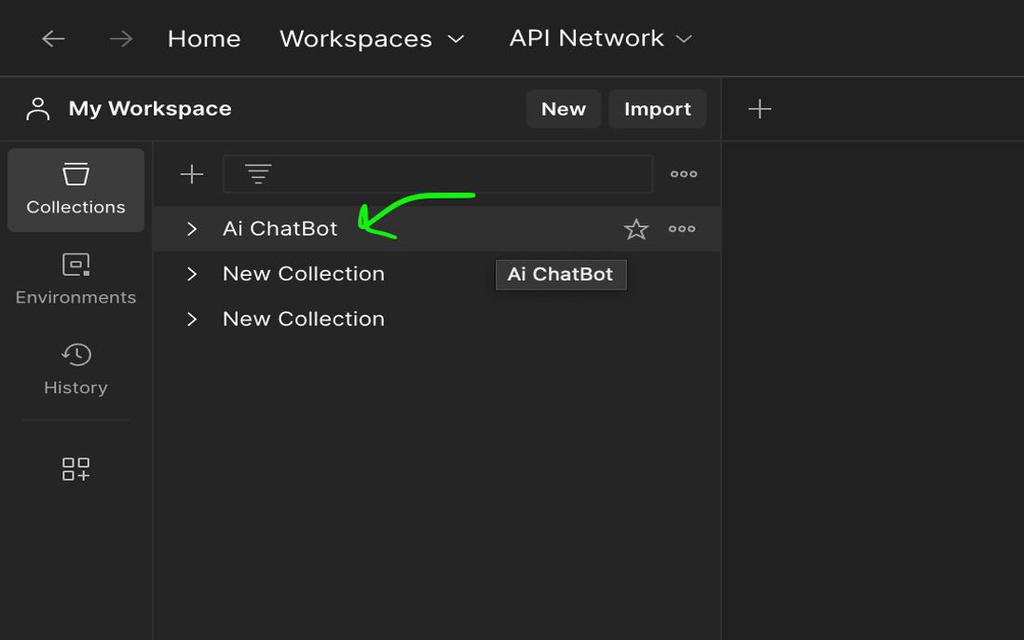Open the Collections sidebar panel
This screenshot has height=640, width=1024.
(x=76, y=189)
